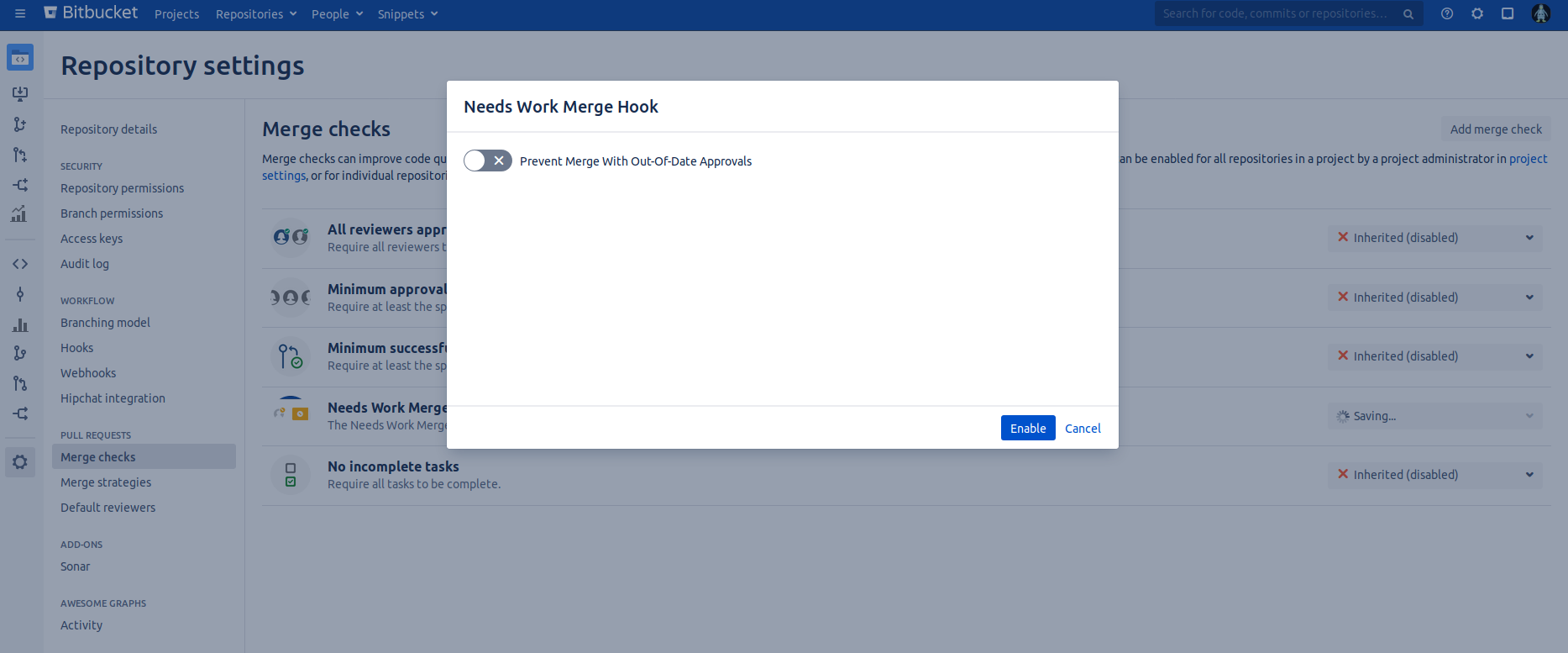Image resolution: width=1568 pixels, height=653 pixels.
Task: Open the Help question mark icon
Action: point(1447,13)
